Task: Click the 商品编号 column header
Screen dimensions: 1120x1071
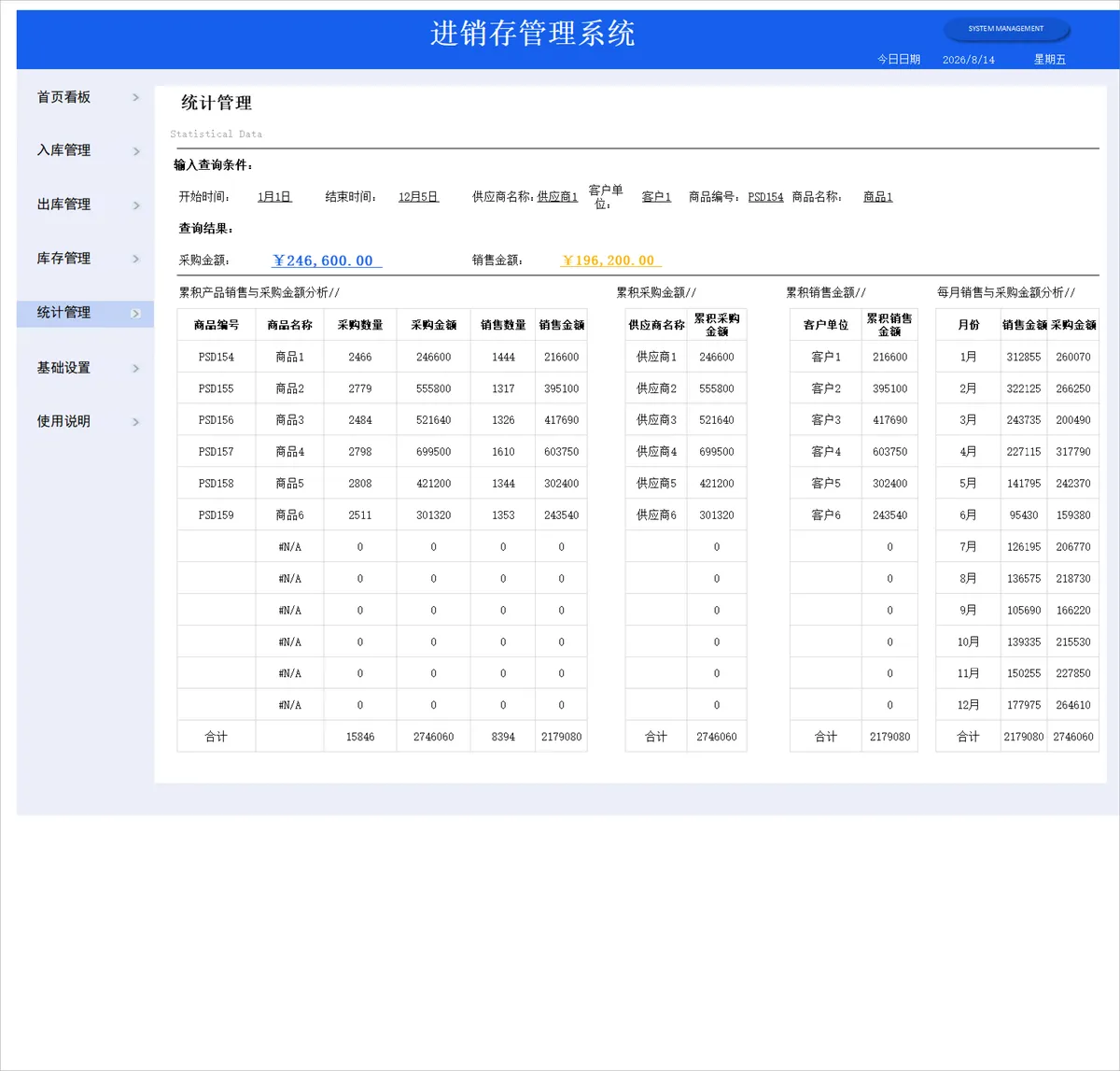Action: pos(217,325)
